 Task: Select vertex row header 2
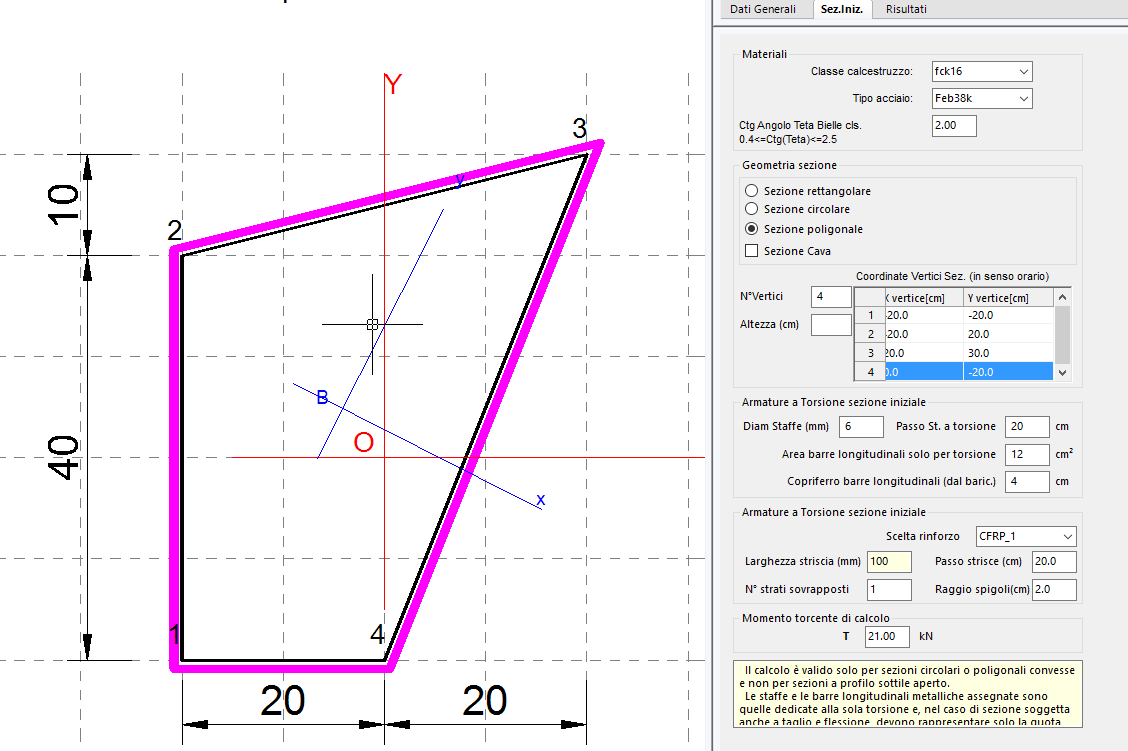point(870,334)
